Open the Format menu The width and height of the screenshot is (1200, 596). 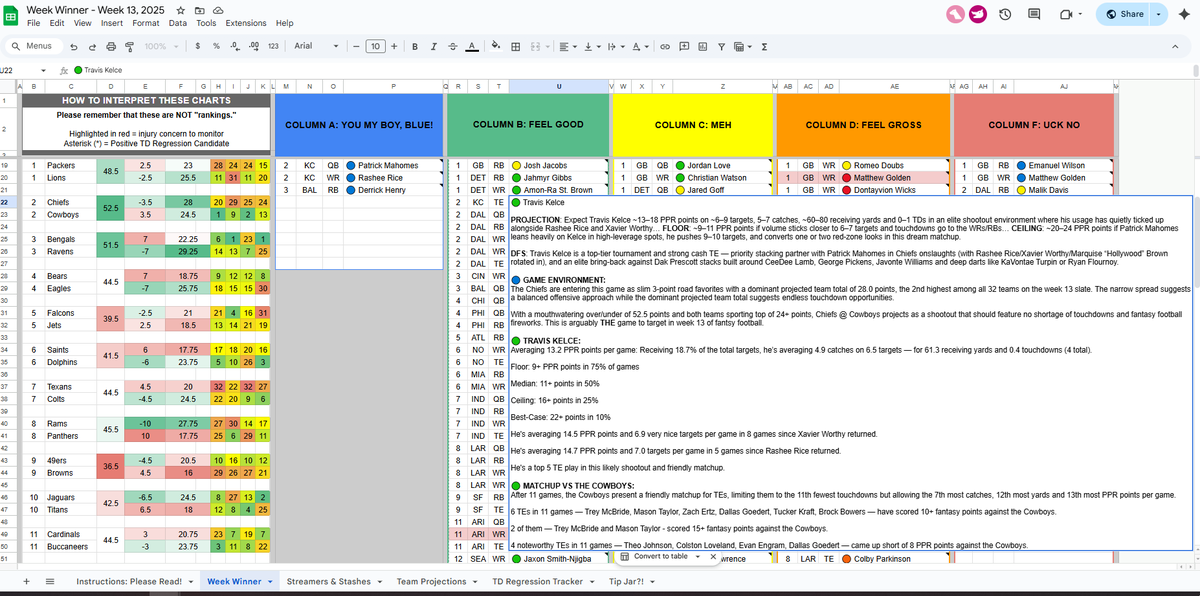point(146,23)
